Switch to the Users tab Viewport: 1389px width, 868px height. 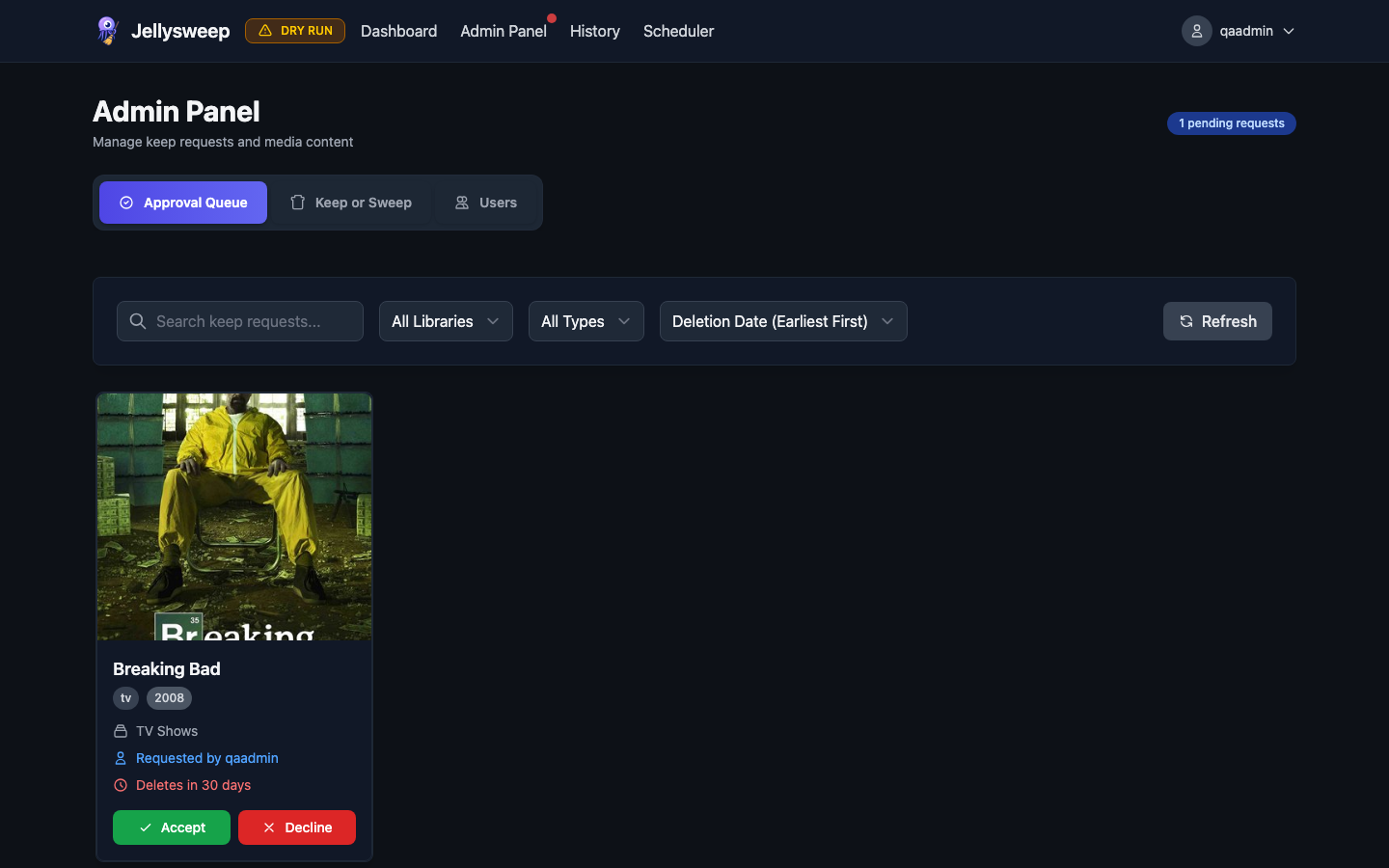point(486,203)
